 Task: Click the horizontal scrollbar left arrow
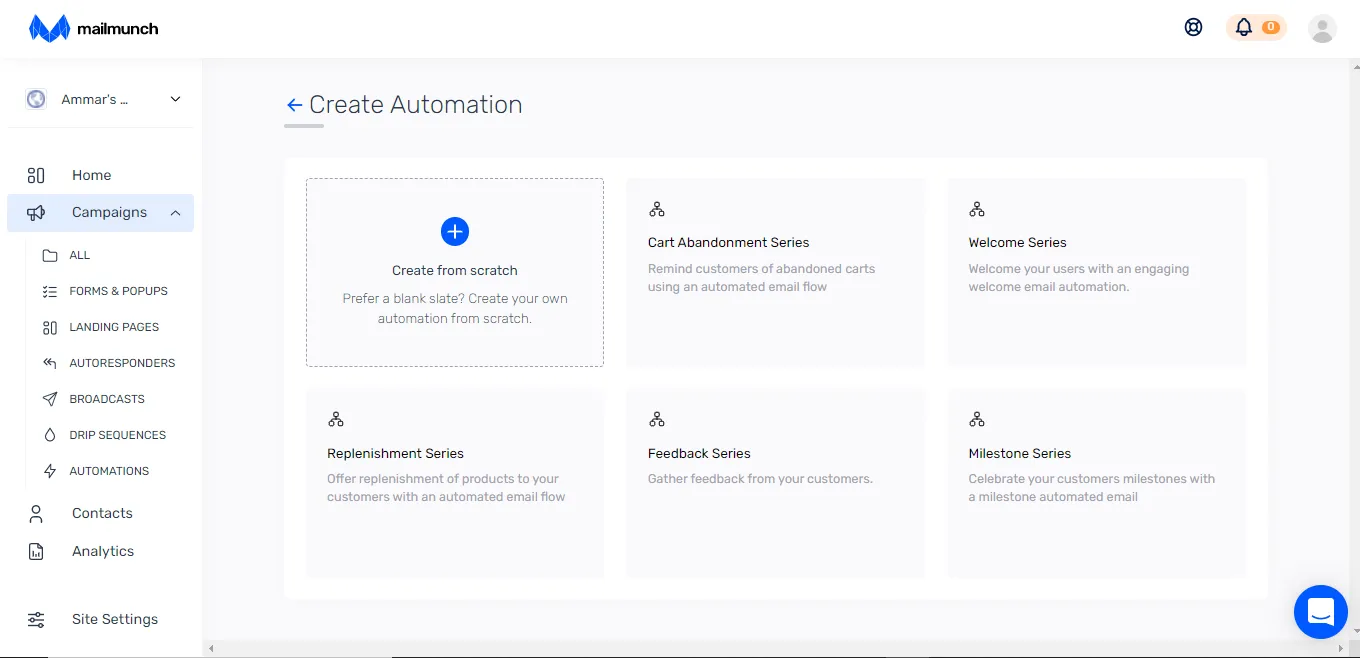point(210,649)
